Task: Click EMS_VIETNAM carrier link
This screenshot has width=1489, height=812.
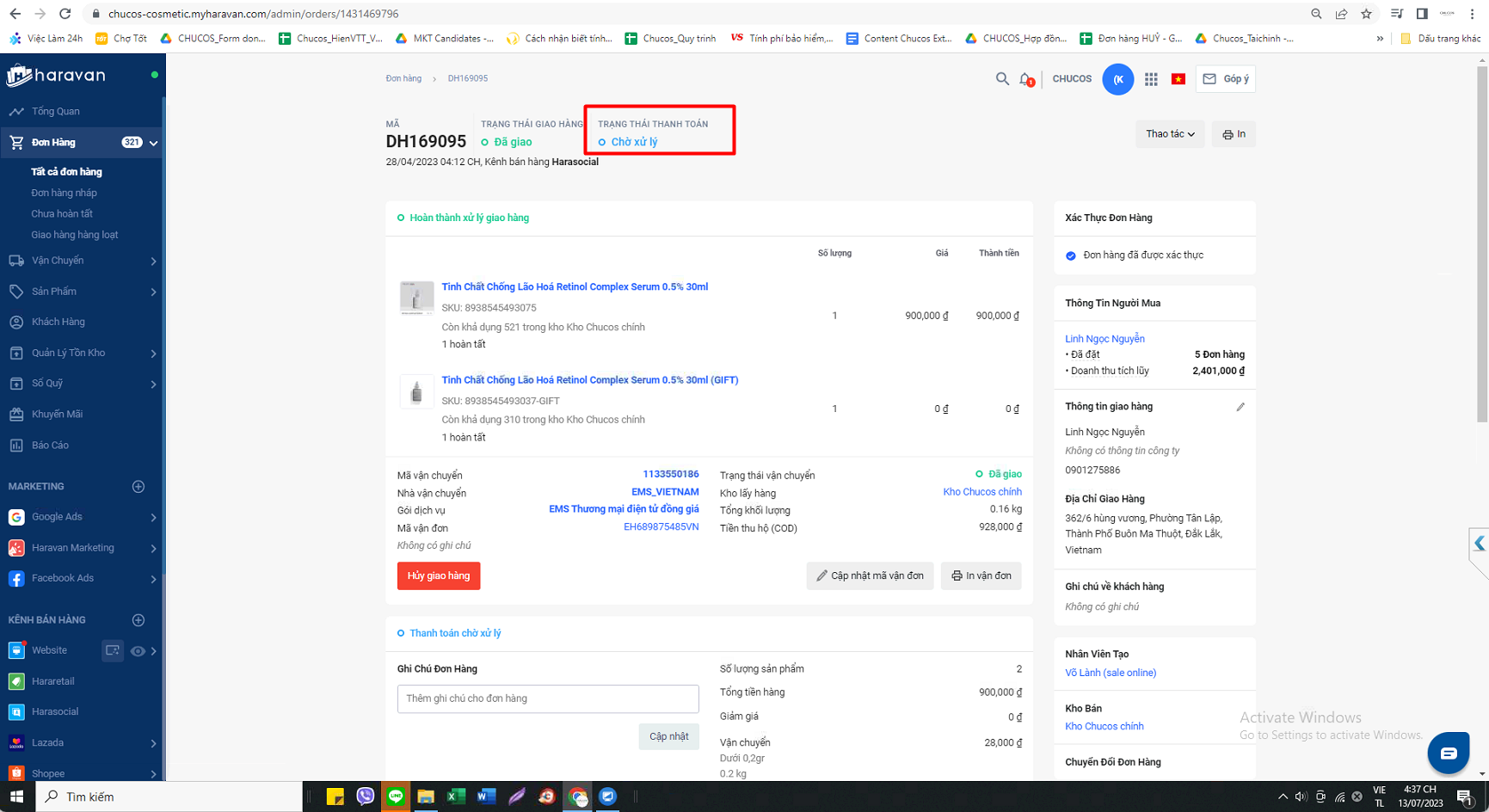Action: (665, 493)
